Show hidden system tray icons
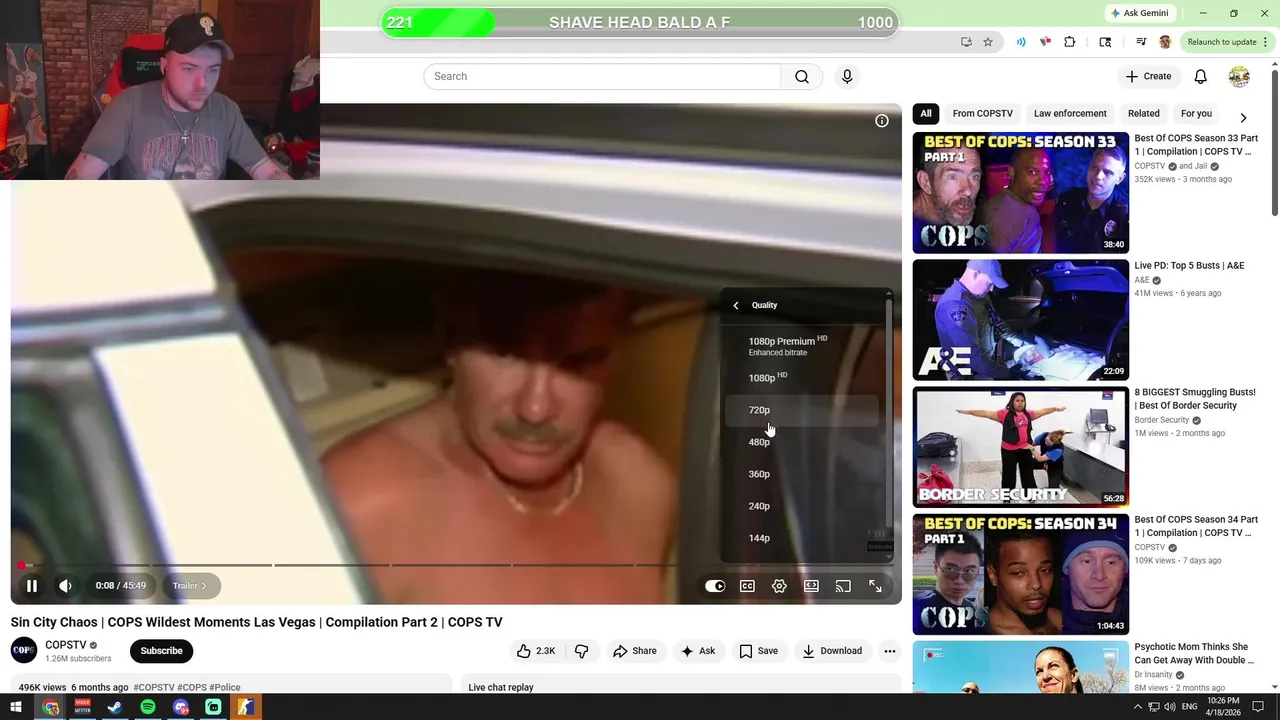 point(1137,707)
